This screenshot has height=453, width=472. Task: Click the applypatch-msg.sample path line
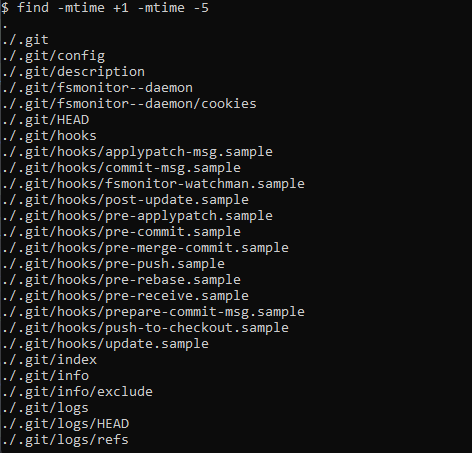pyautogui.click(x=137, y=152)
